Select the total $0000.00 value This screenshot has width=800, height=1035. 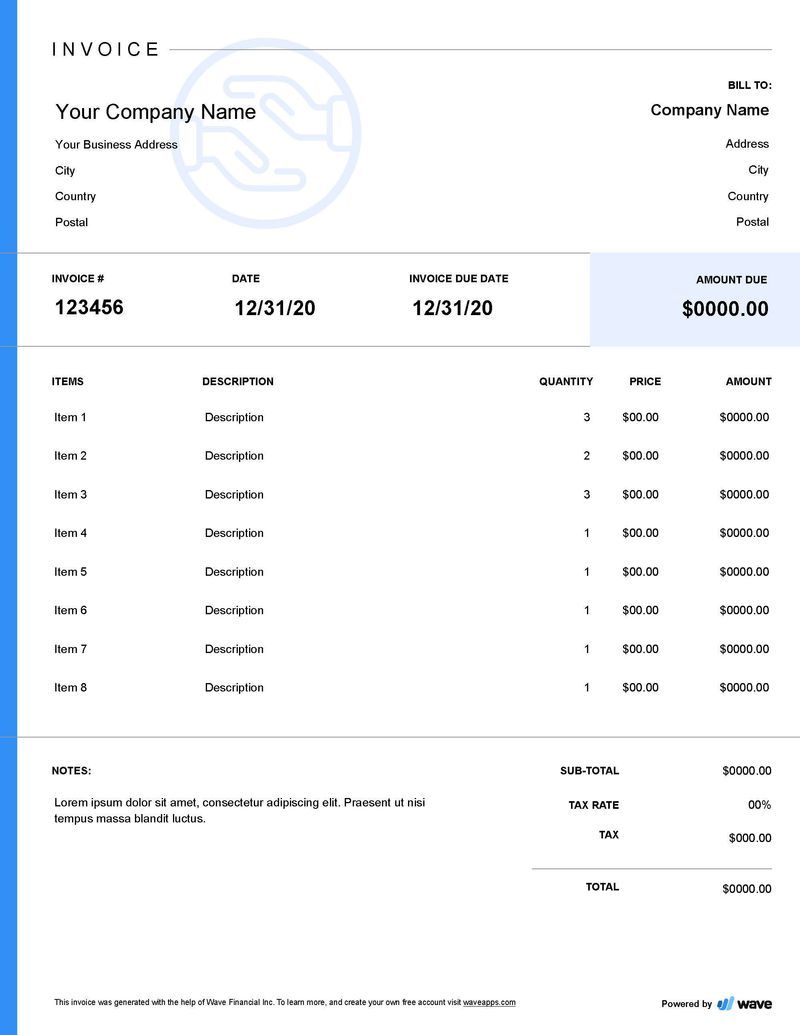tap(747, 888)
